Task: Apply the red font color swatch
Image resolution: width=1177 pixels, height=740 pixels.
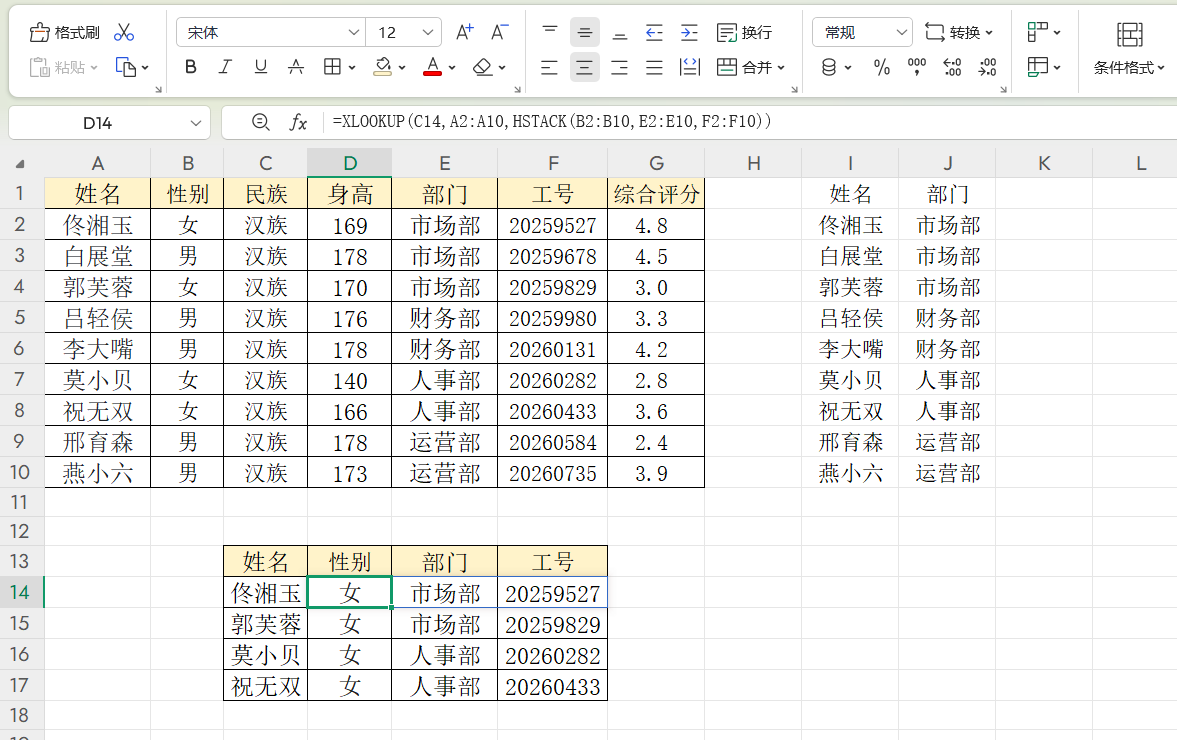Action: tap(432, 67)
